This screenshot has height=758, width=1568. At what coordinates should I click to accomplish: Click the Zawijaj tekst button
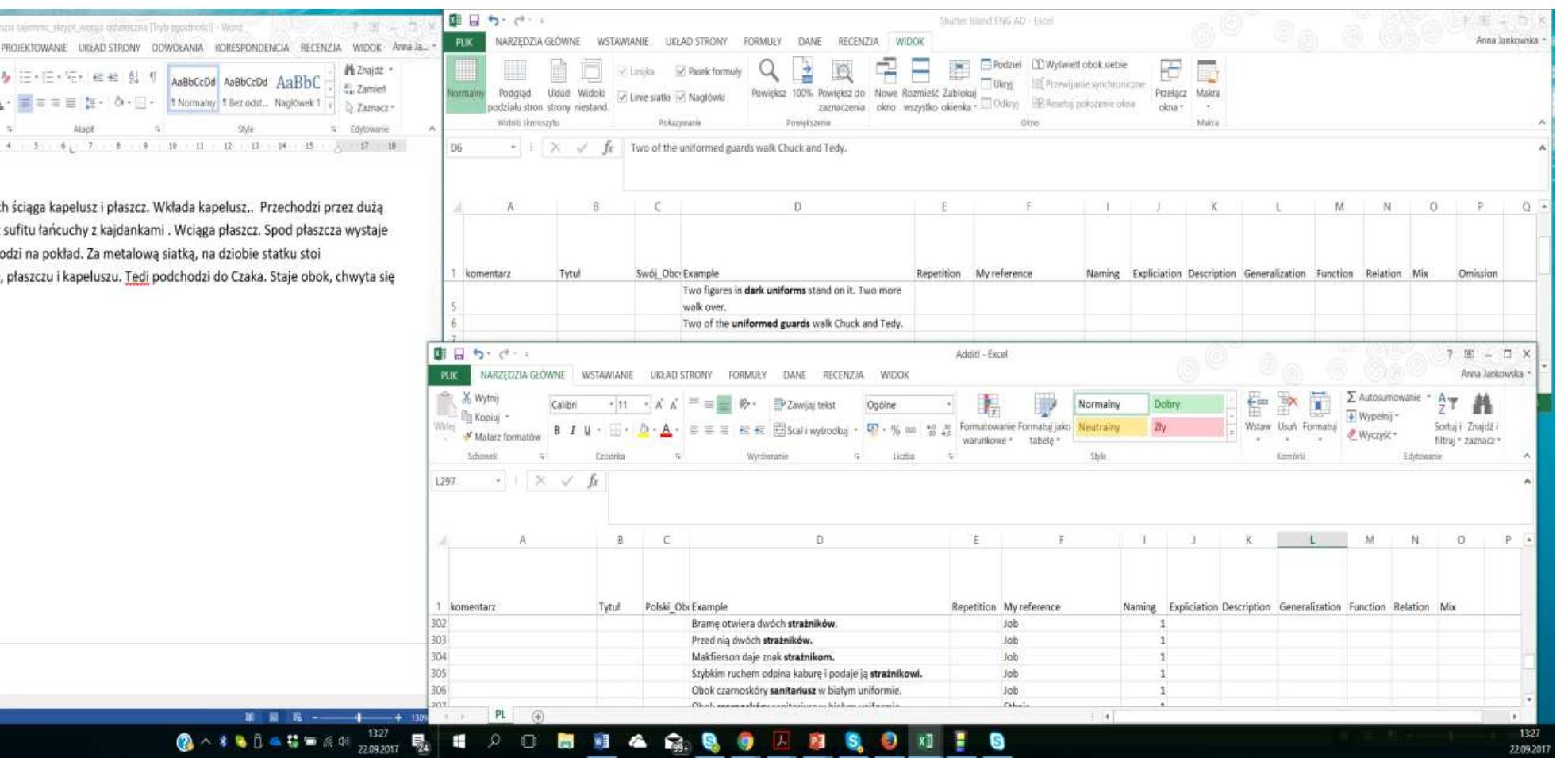coord(805,405)
